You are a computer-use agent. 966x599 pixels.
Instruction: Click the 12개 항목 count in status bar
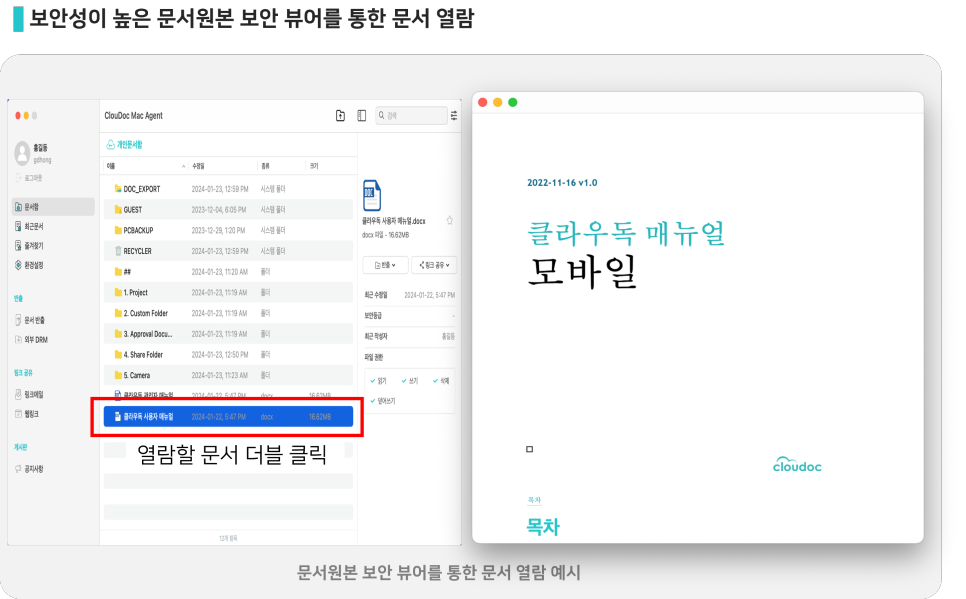pos(228,538)
